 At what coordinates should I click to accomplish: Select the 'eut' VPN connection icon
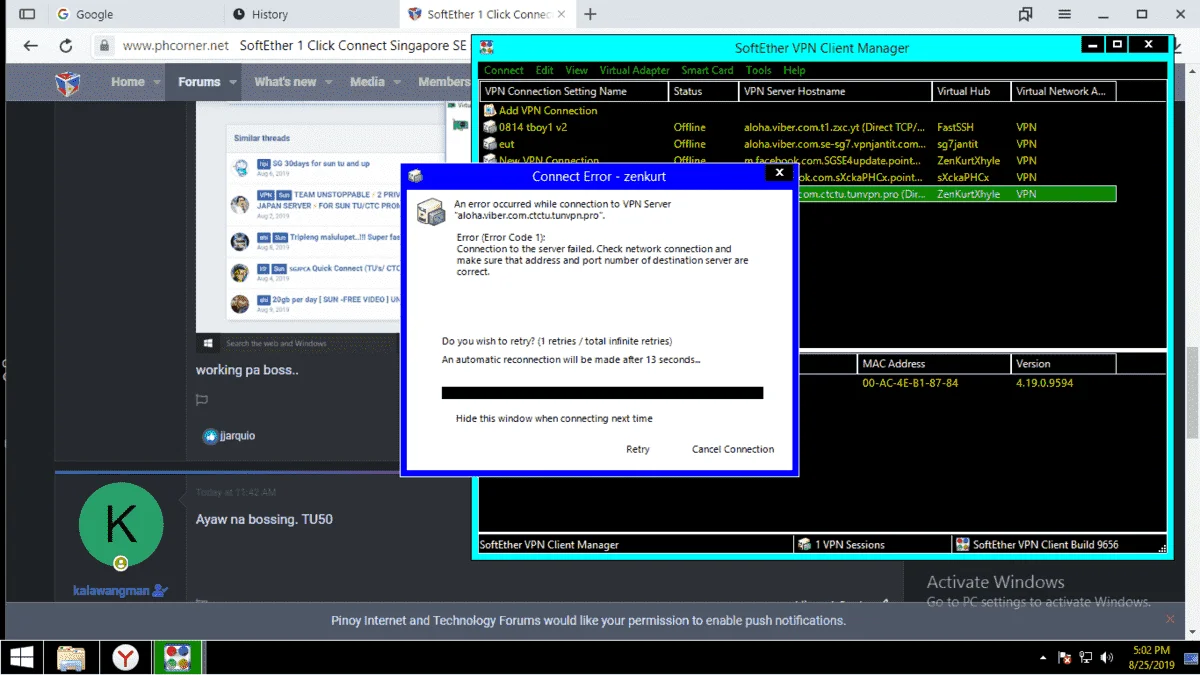point(489,144)
